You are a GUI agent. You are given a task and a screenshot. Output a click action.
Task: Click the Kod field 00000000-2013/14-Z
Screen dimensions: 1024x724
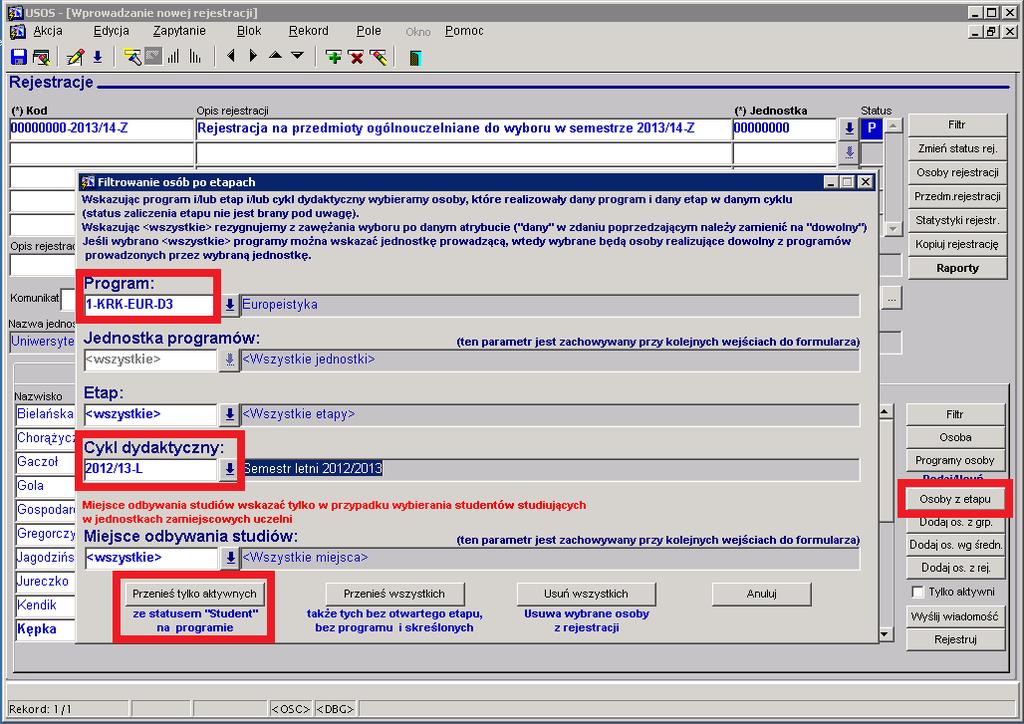click(102, 129)
